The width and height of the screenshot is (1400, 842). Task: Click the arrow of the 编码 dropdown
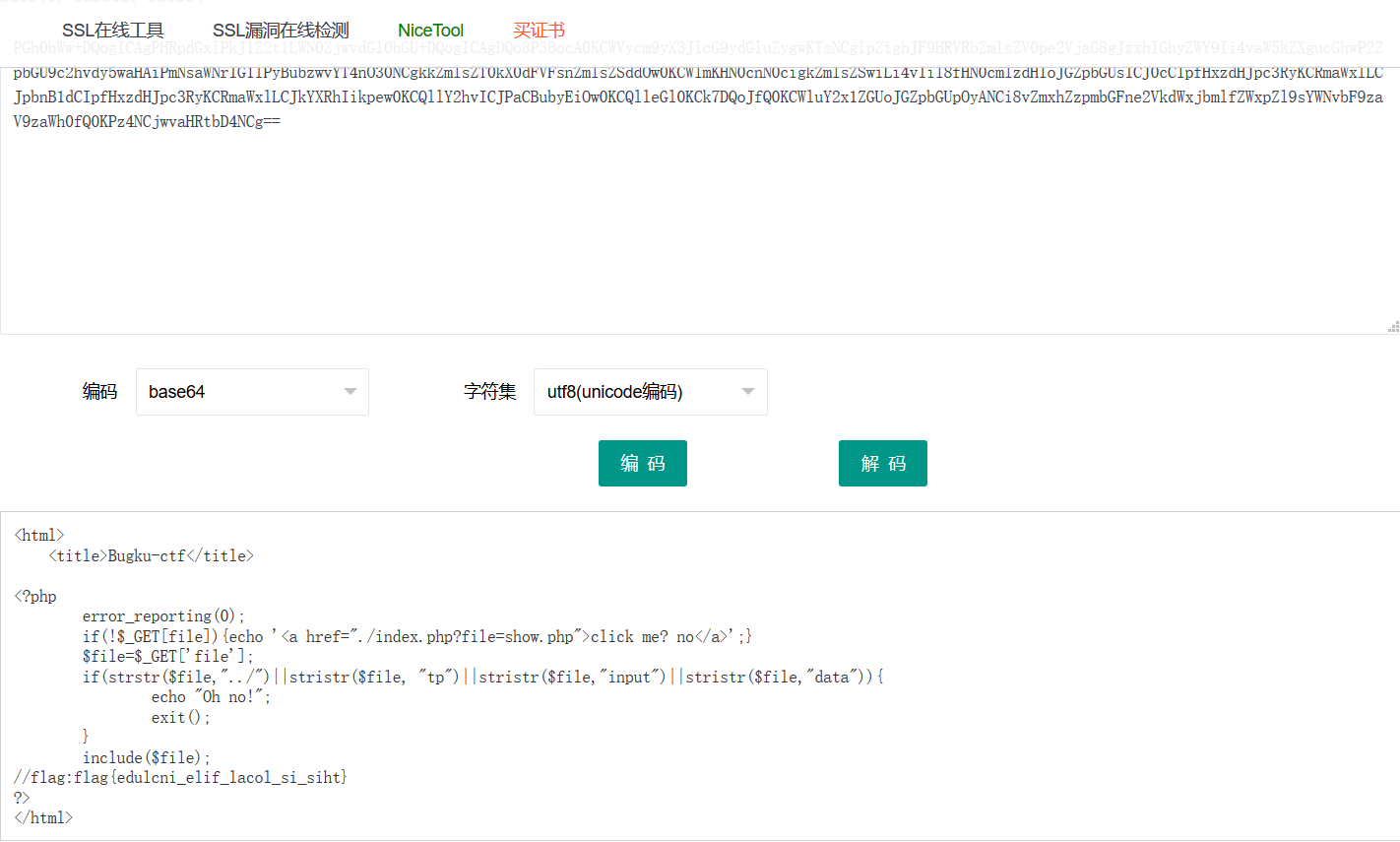tap(350, 392)
